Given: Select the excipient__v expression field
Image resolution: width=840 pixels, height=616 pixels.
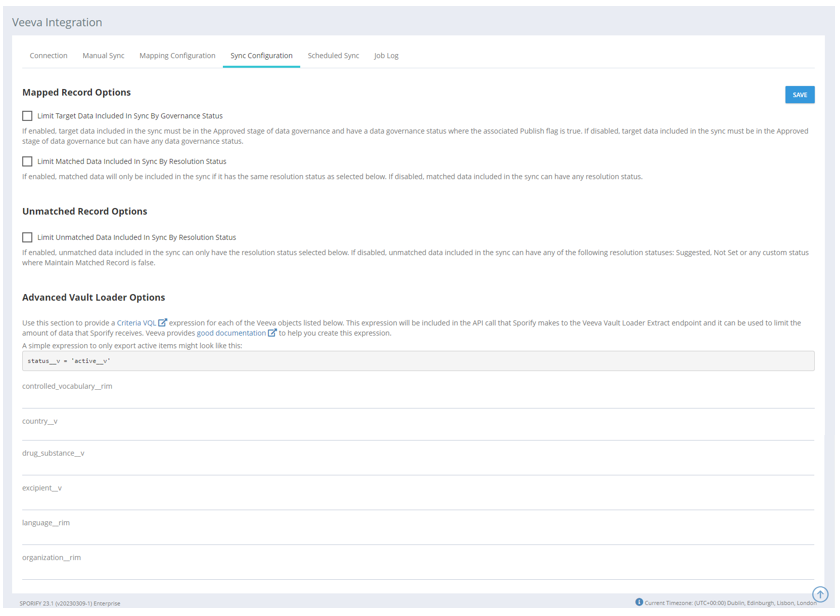Looking at the screenshot, I should [418, 501].
